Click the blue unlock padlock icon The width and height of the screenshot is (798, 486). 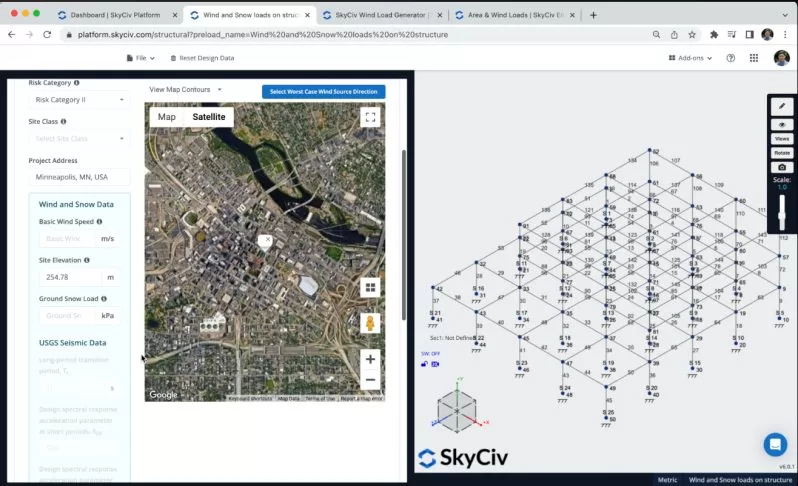coord(424,364)
